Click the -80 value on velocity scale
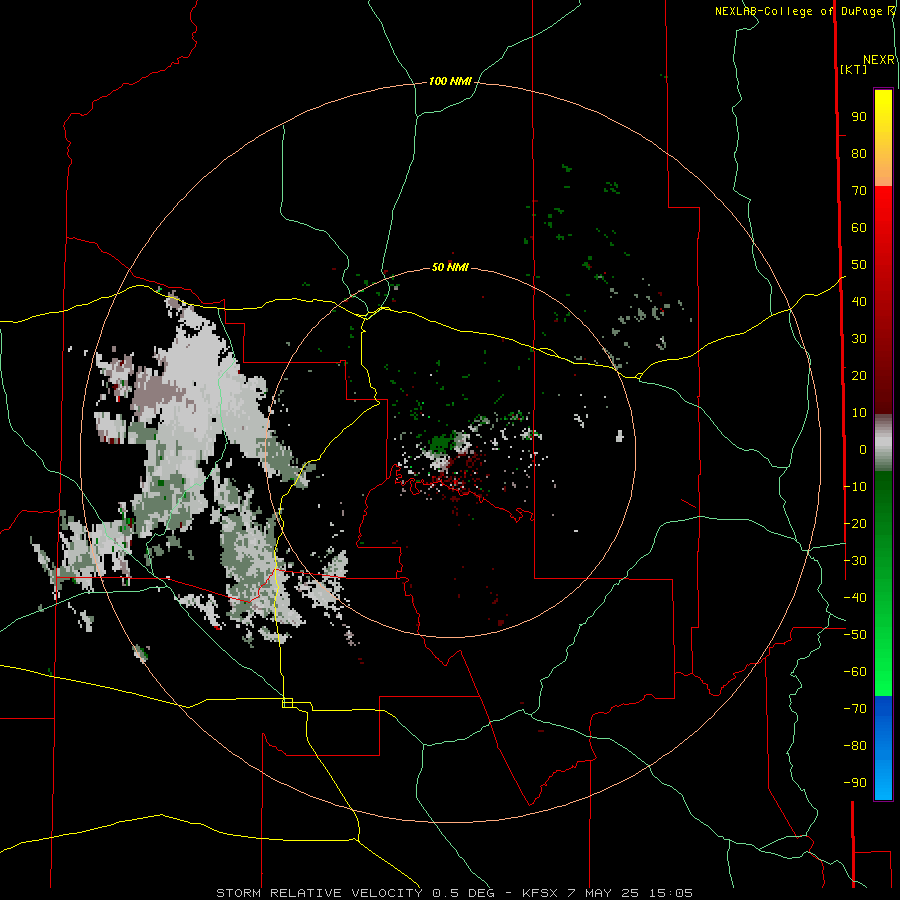The image size is (900, 900). coord(855,746)
